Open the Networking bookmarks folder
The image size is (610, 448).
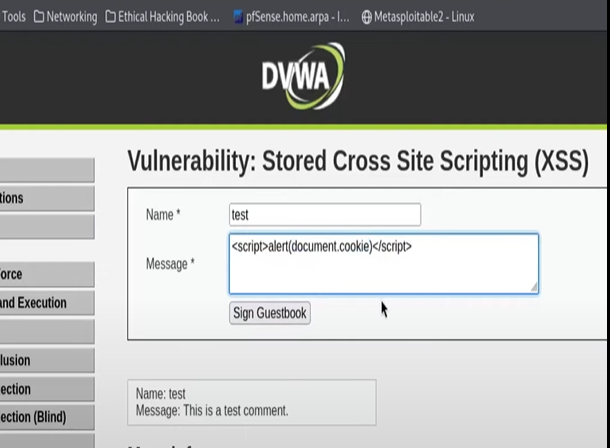[65, 17]
